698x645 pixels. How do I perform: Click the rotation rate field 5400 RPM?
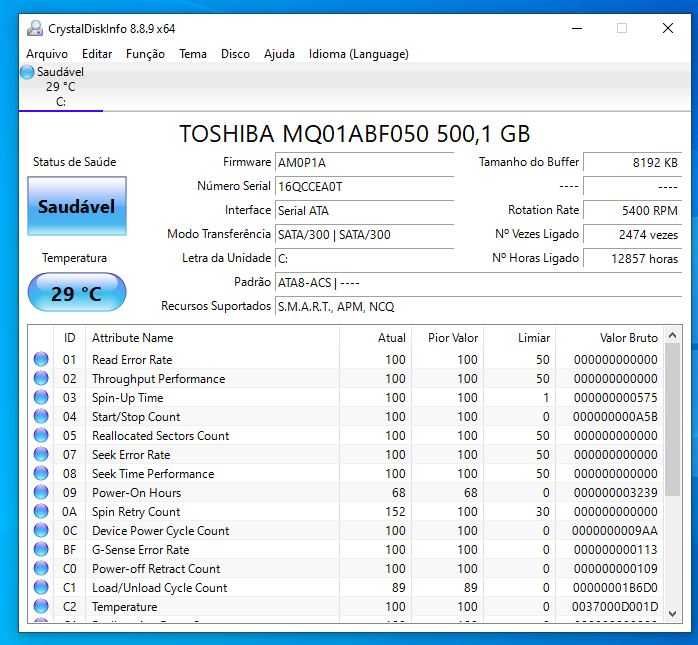click(633, 211)
